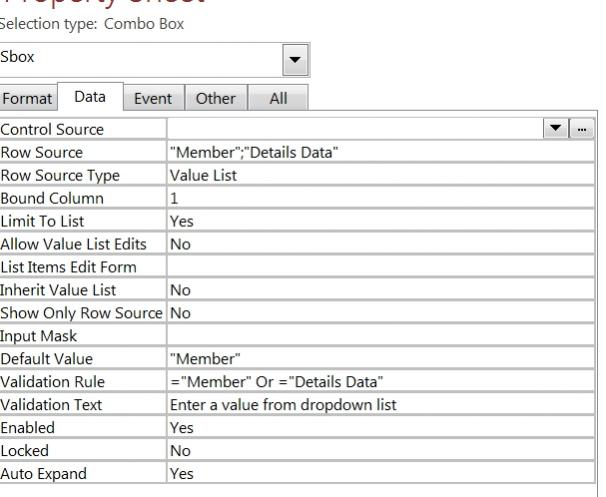Toggle Allow Value List Edits setting
This screenshot has width=606, height=497.
[x=380, y=243]
